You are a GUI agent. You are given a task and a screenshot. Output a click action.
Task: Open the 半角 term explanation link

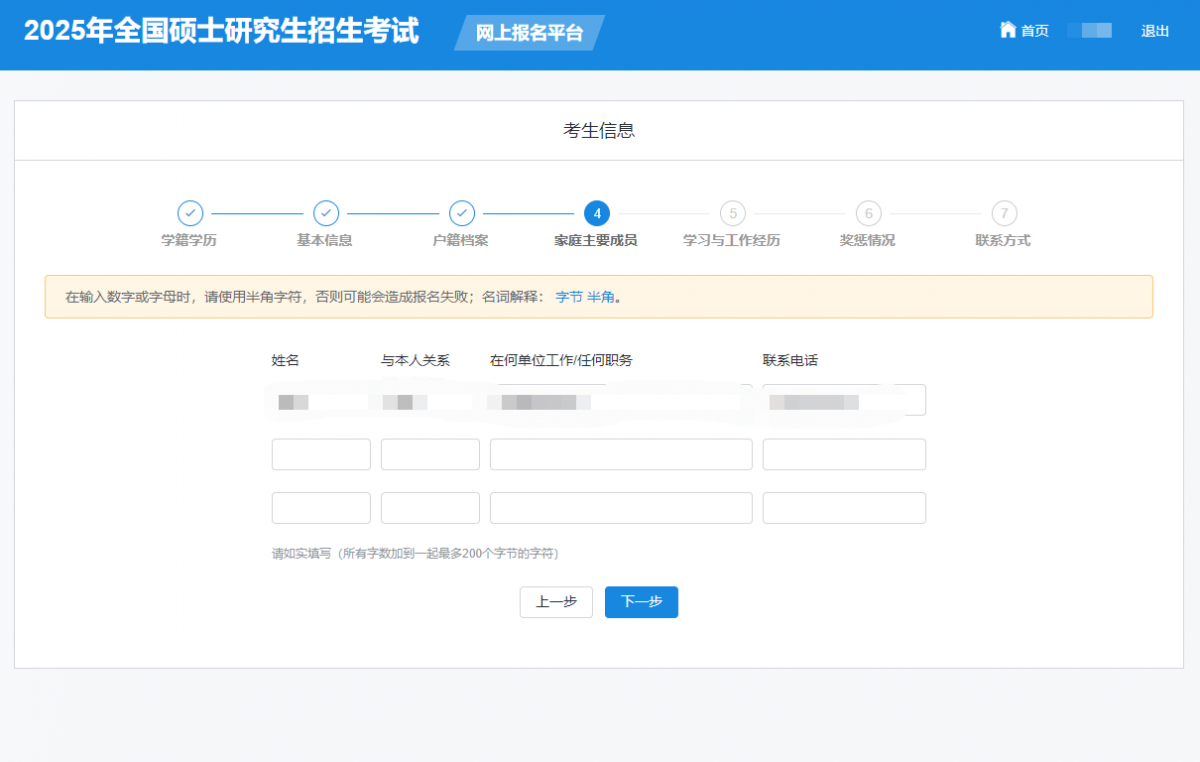pos(600,297)
